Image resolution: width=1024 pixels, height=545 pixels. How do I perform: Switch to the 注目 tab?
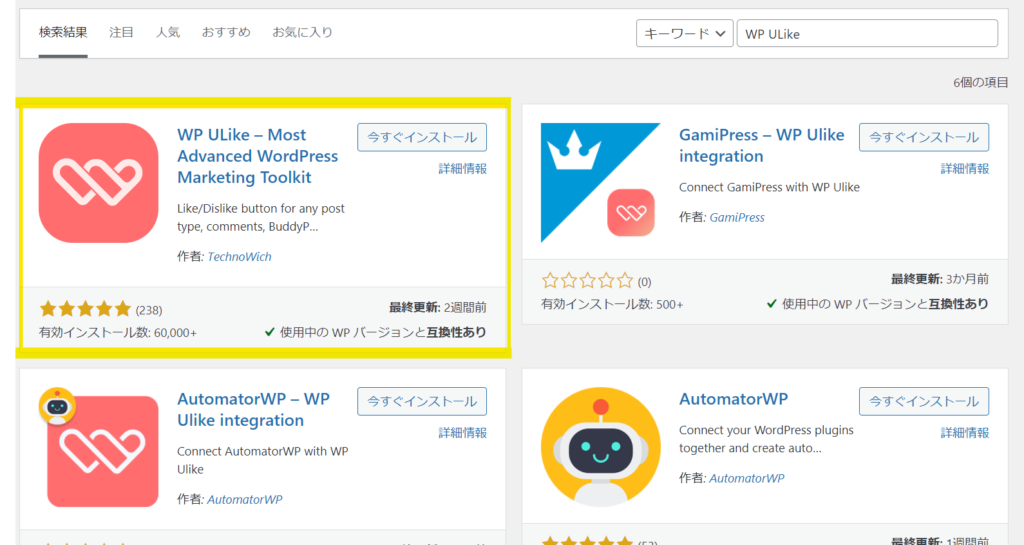pos(121,33)
